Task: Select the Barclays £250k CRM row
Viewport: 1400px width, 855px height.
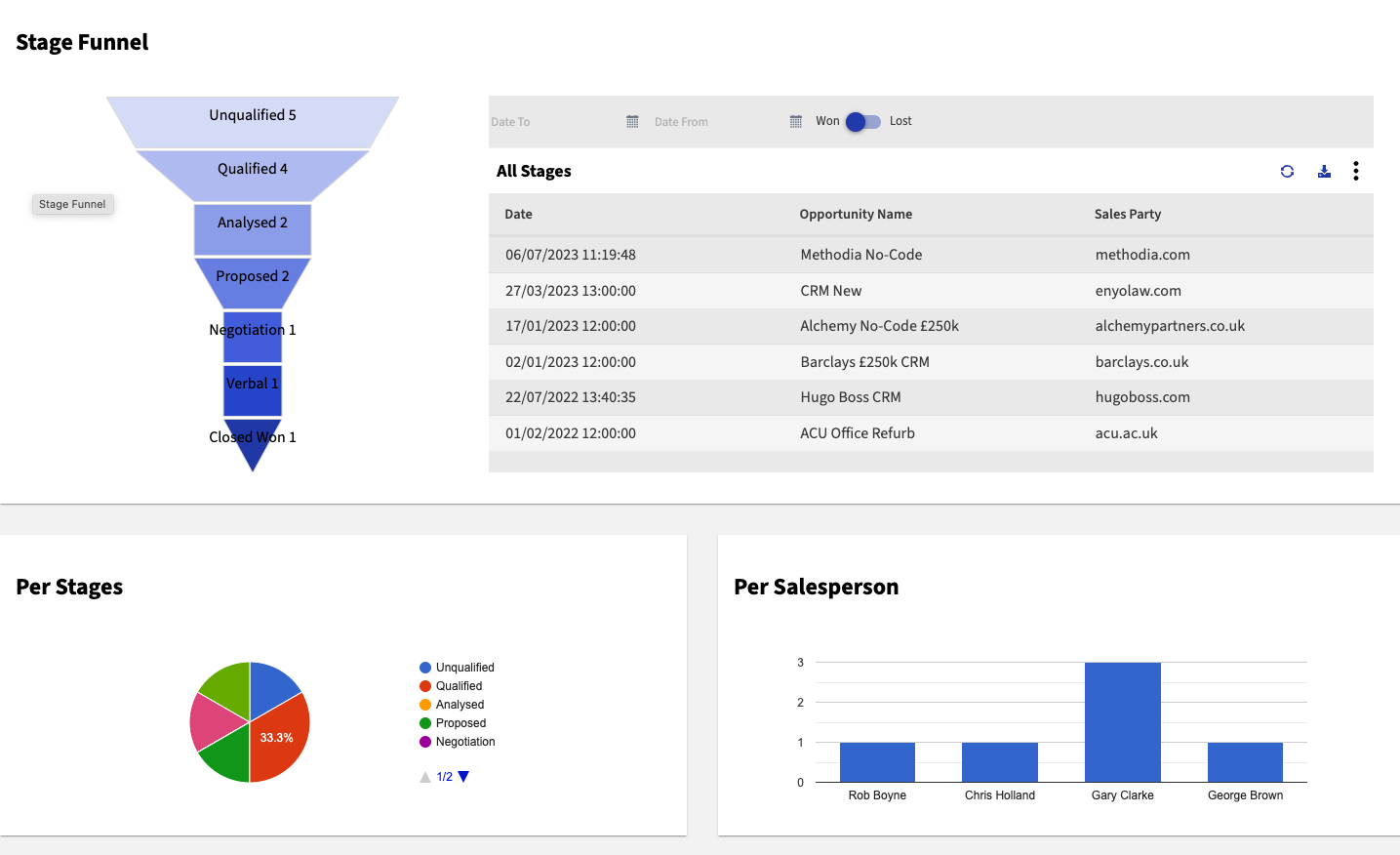Action: click(x=863, y=361)
